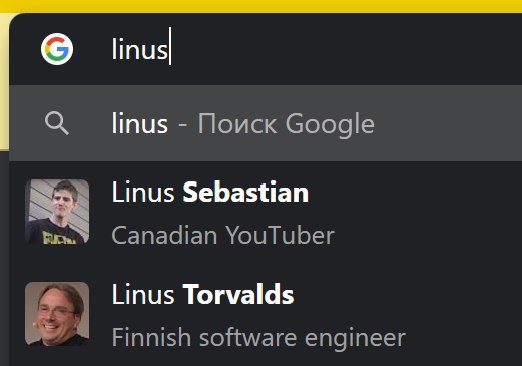Choose the Linus Sebastian suggestion name
Viewport: 522px width, 366px height.
[x=210, y=192]
